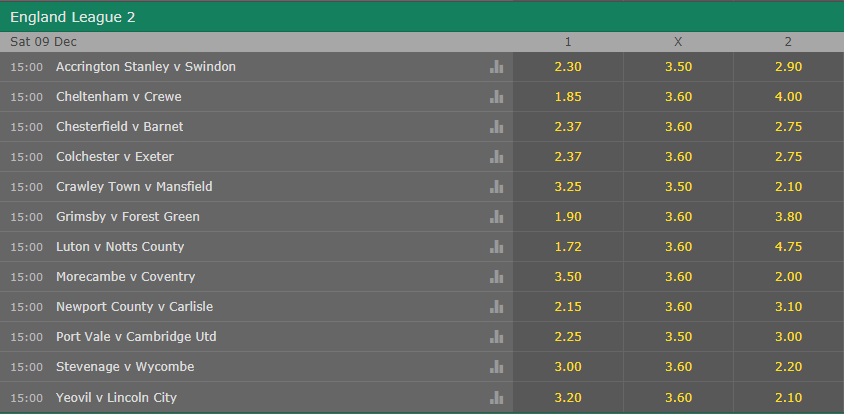Open the Newport County v Carlisle match

[x=134, y=307]
